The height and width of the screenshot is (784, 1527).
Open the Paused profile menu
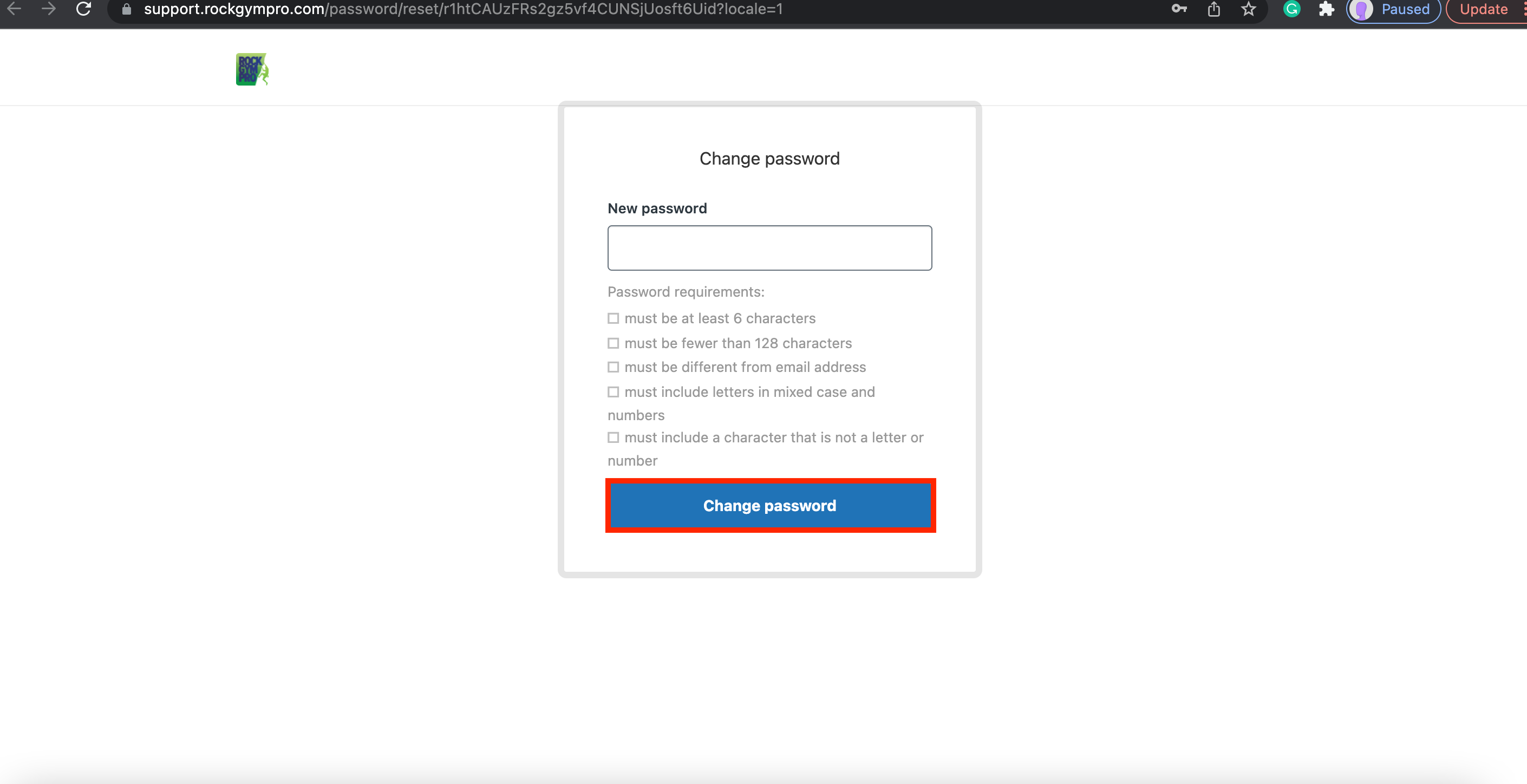[x=1393, y=10]
